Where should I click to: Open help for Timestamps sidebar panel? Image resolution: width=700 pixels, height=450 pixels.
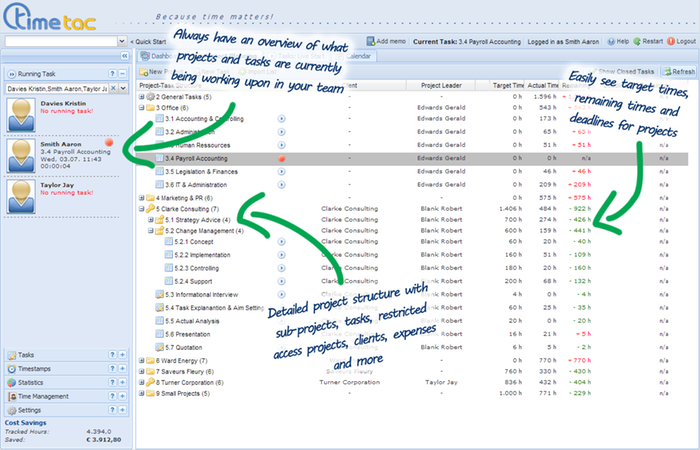112,369
